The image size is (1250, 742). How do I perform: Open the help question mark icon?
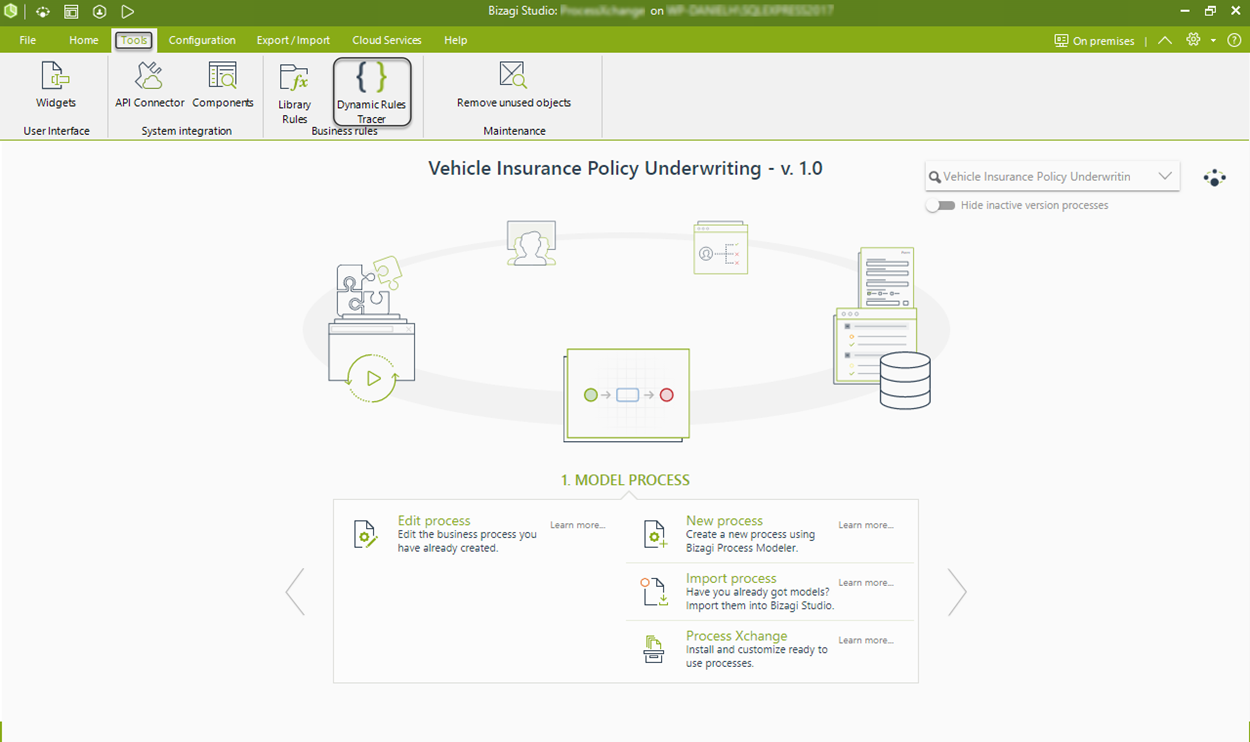pyautogui.click(x=1234, y=40)
